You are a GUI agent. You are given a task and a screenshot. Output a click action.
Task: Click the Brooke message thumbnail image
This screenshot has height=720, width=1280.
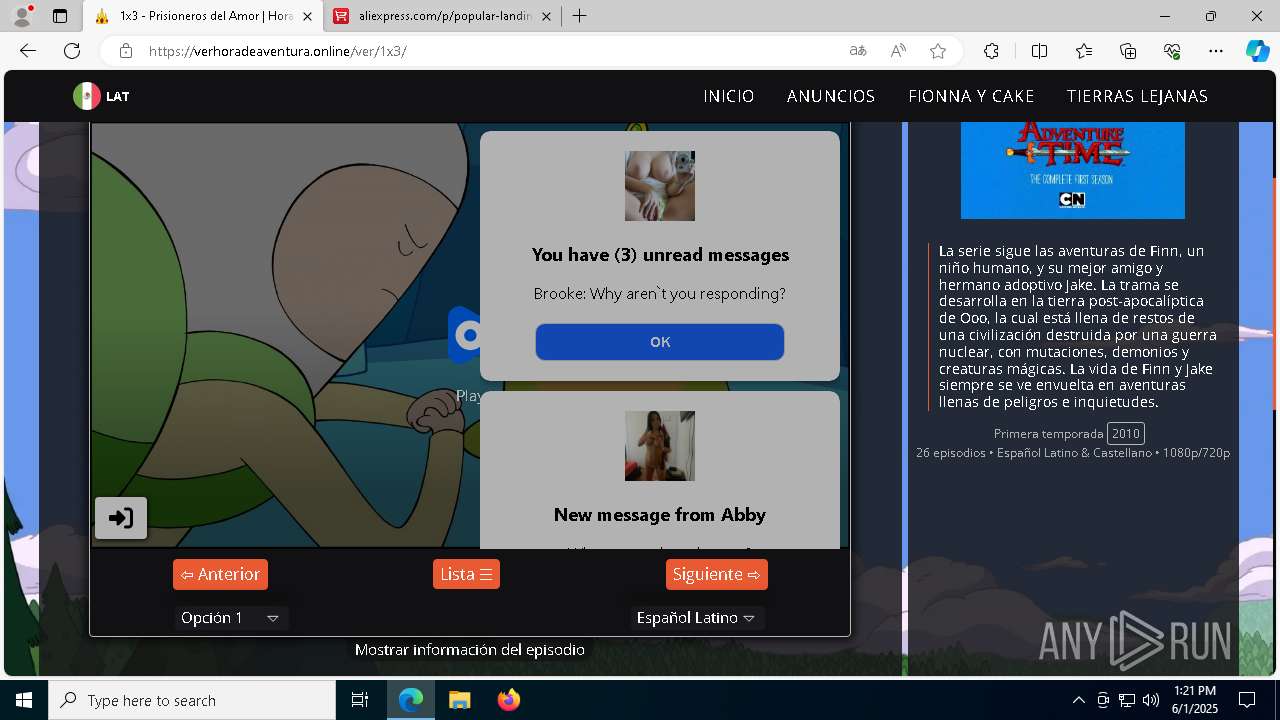[660, 186]
